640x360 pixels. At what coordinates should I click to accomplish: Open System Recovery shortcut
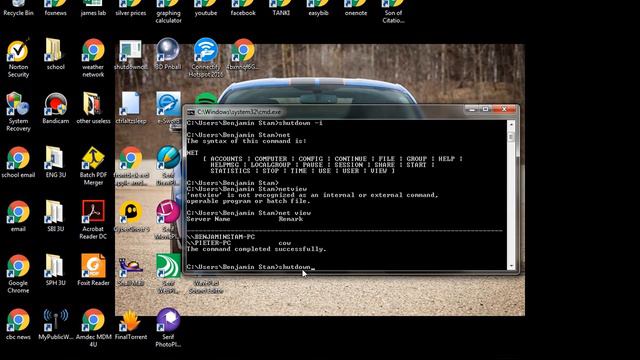point(18,112)
